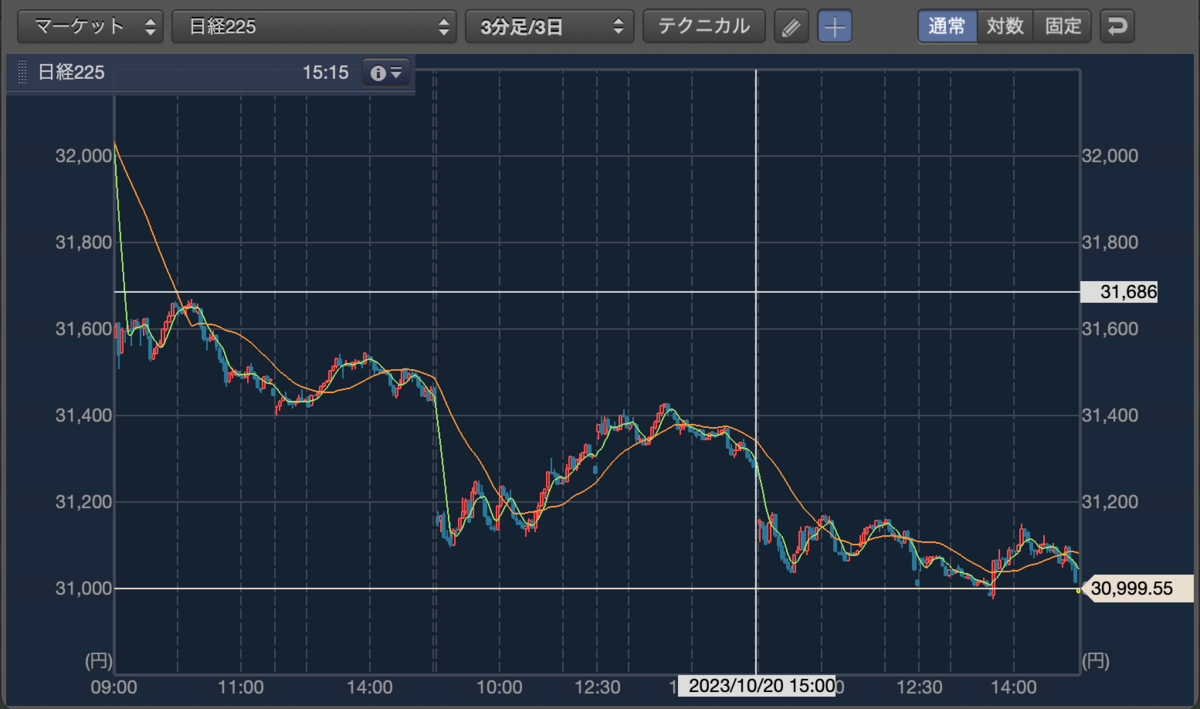Click the 11:00 time axis label
This screenshot has height=709, width=1200.
pos(241,688)
